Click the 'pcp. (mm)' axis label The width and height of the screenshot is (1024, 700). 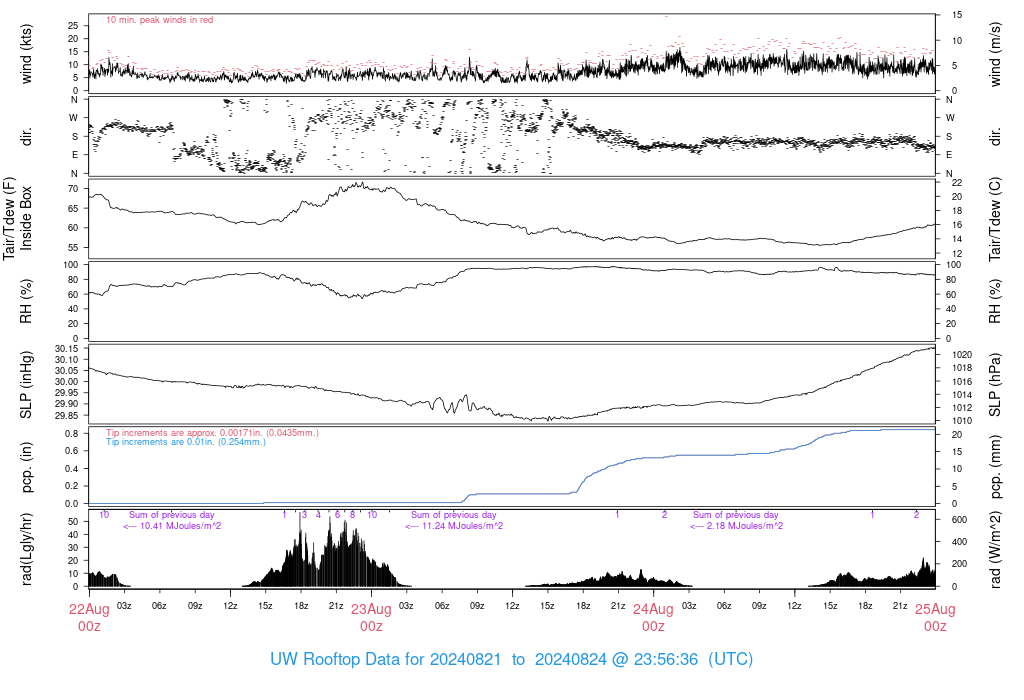point(995,467)
